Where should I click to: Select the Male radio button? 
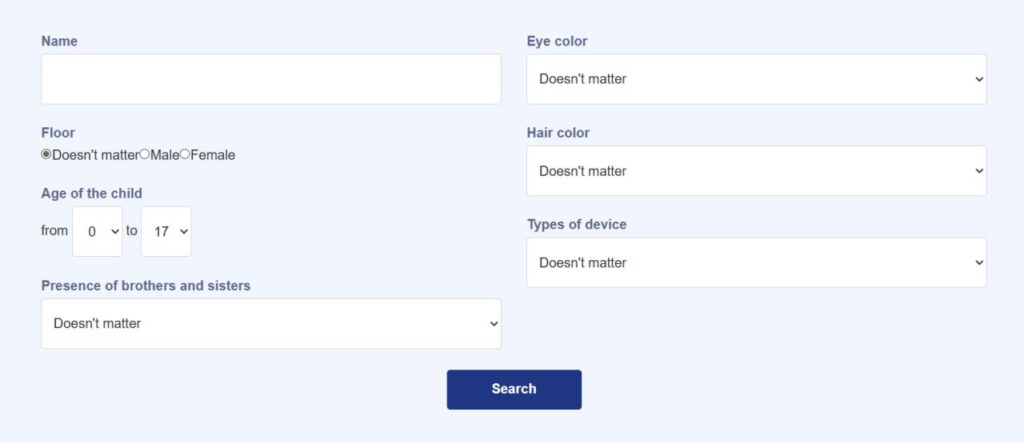144,155
